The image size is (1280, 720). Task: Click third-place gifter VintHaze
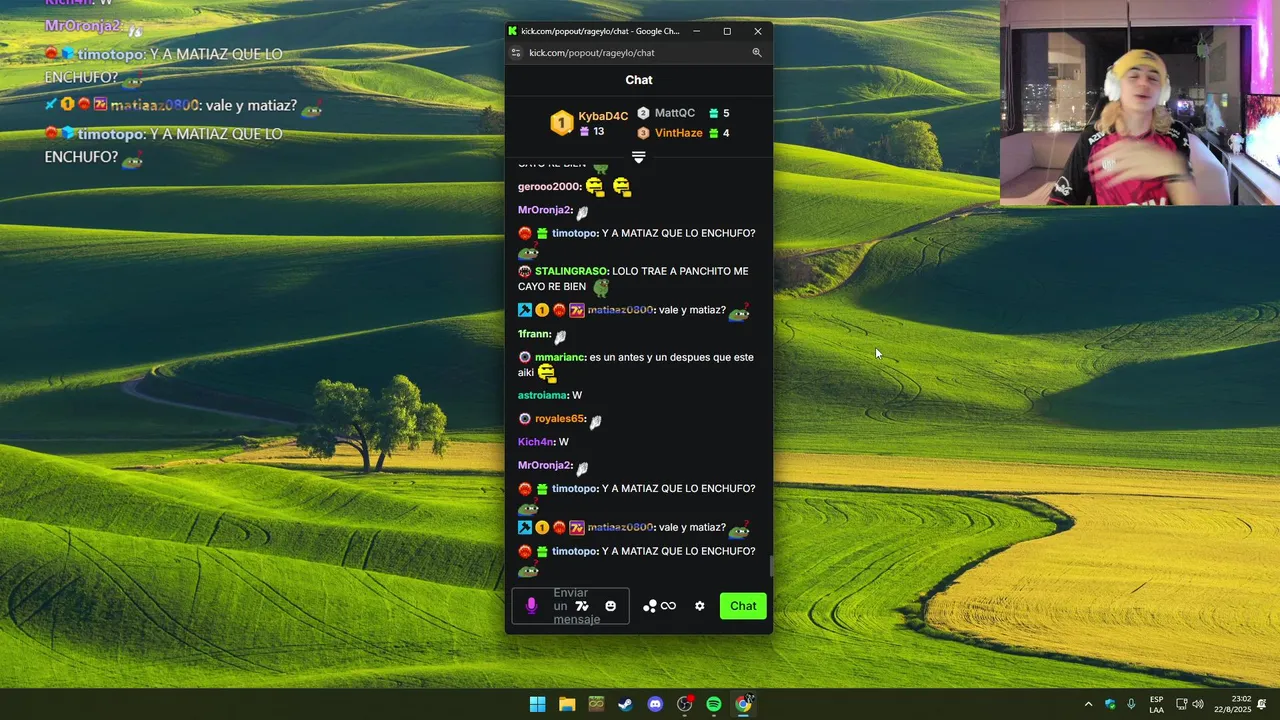(679, 133)
